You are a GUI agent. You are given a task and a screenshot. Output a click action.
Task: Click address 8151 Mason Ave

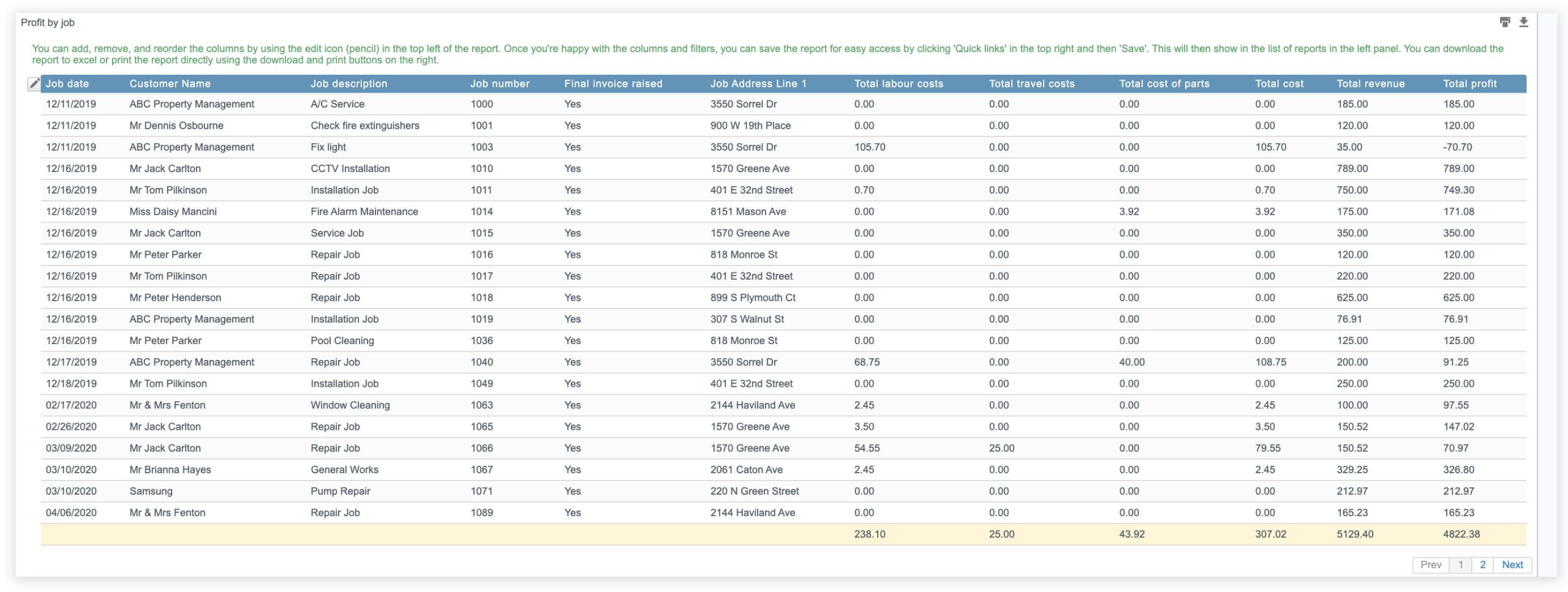pos(748,211)
